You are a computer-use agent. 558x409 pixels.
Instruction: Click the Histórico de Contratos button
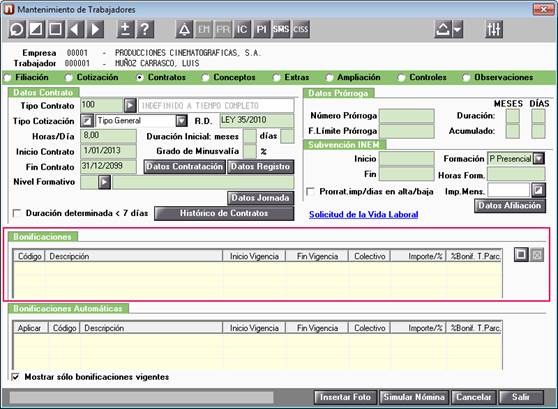(224, 214)
